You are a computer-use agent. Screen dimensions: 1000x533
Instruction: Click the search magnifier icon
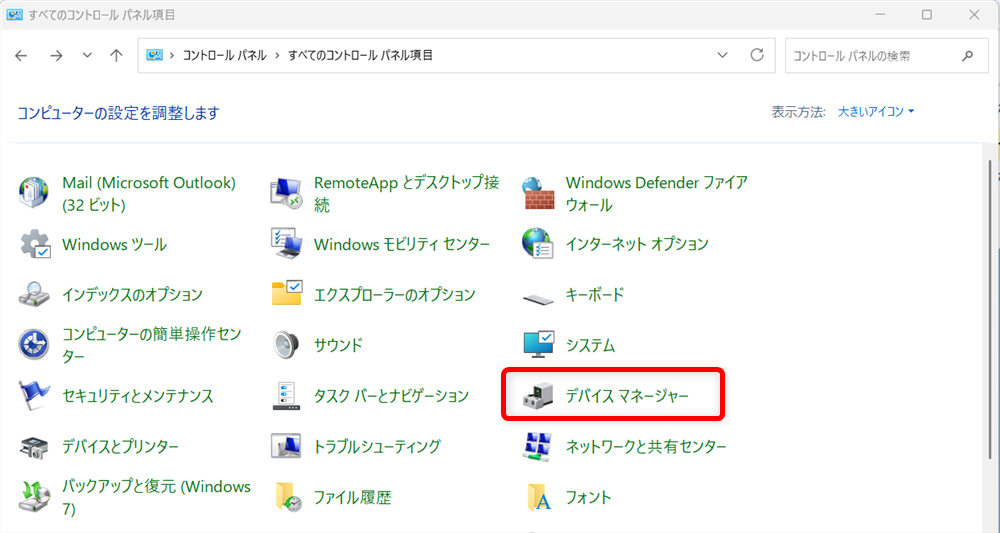tap(967, 55)
